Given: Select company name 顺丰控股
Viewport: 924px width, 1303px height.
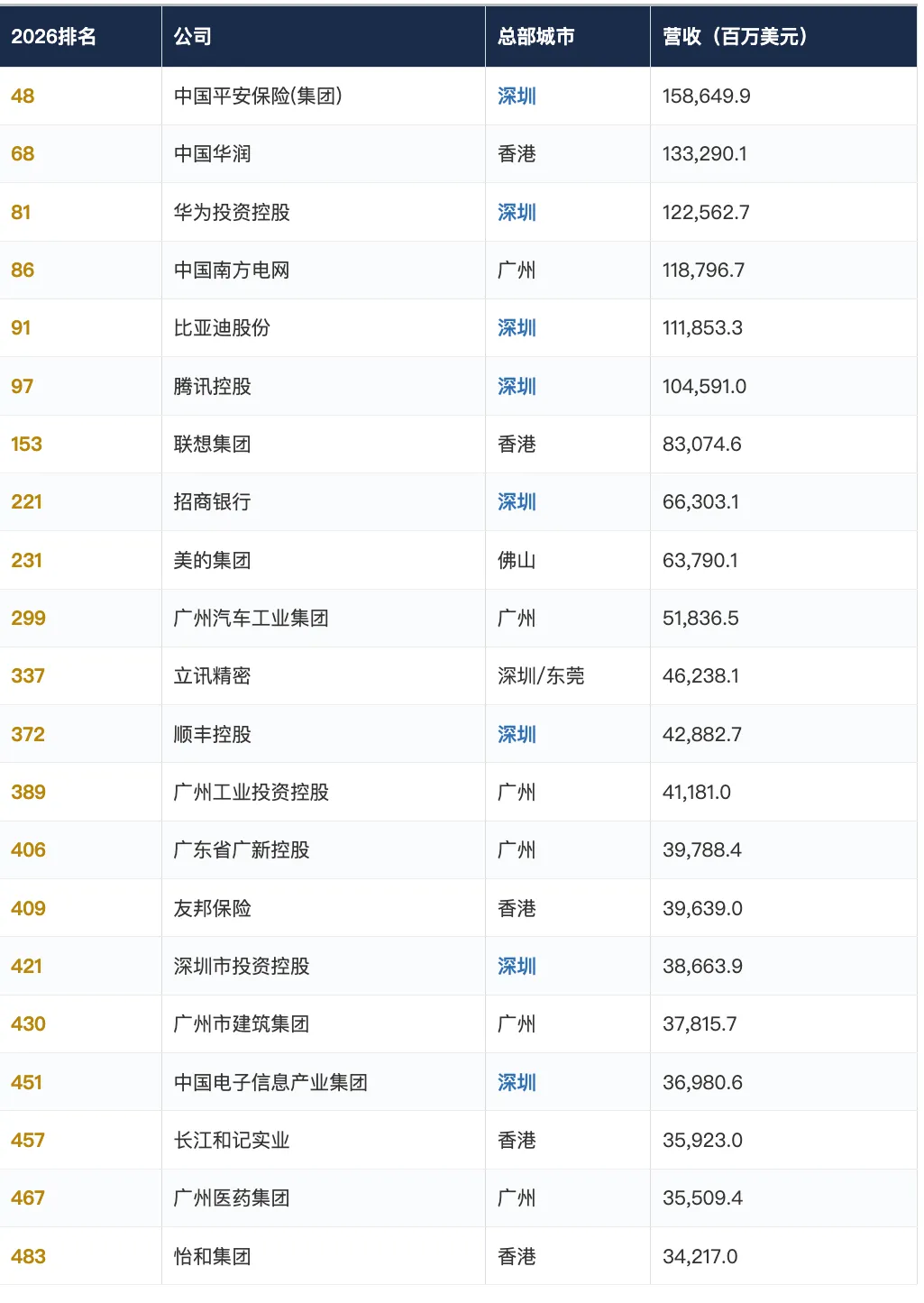Looking at the screenshot, I should click(213, 735).
